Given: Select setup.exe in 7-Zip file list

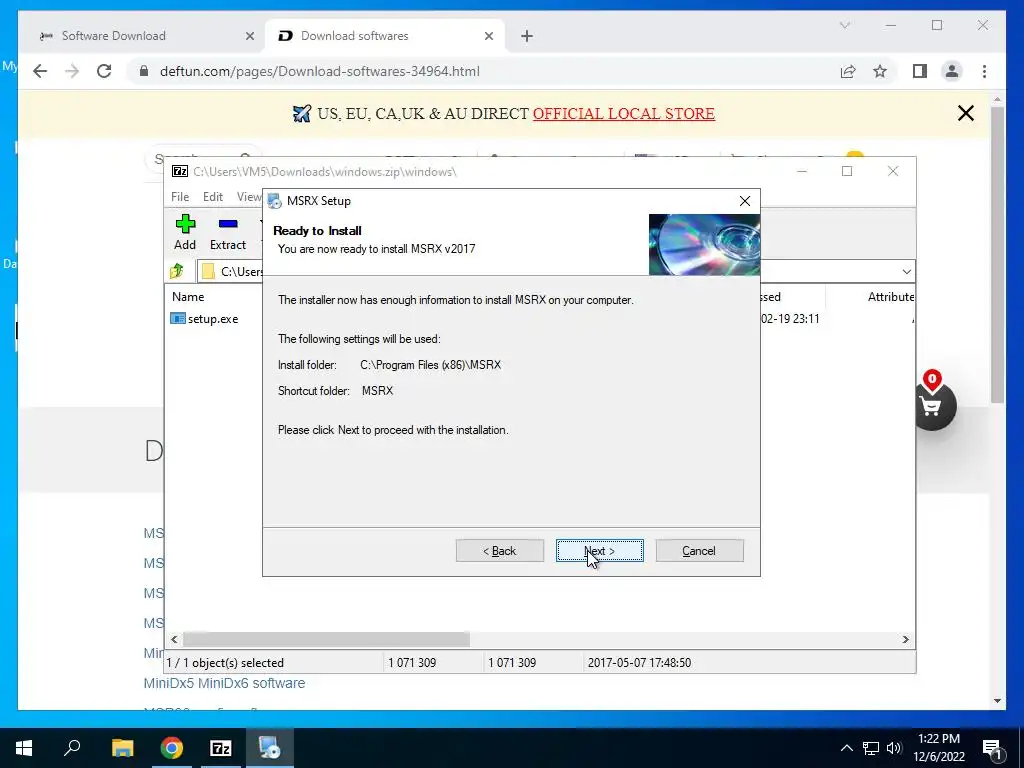Looking at the screenshot, I should (x=204, y=319).
